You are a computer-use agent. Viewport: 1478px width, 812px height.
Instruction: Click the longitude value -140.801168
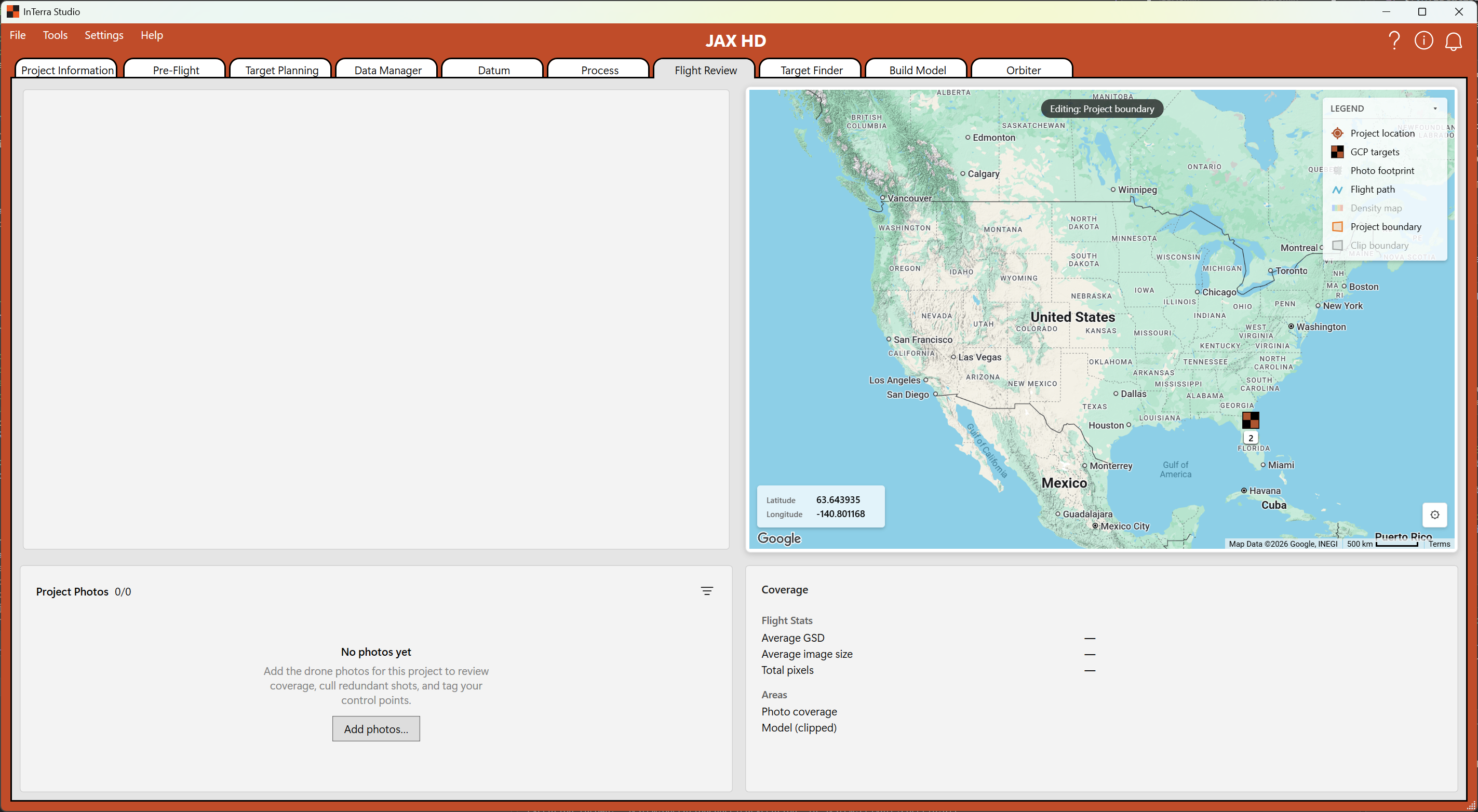click(x=841, y=514)
